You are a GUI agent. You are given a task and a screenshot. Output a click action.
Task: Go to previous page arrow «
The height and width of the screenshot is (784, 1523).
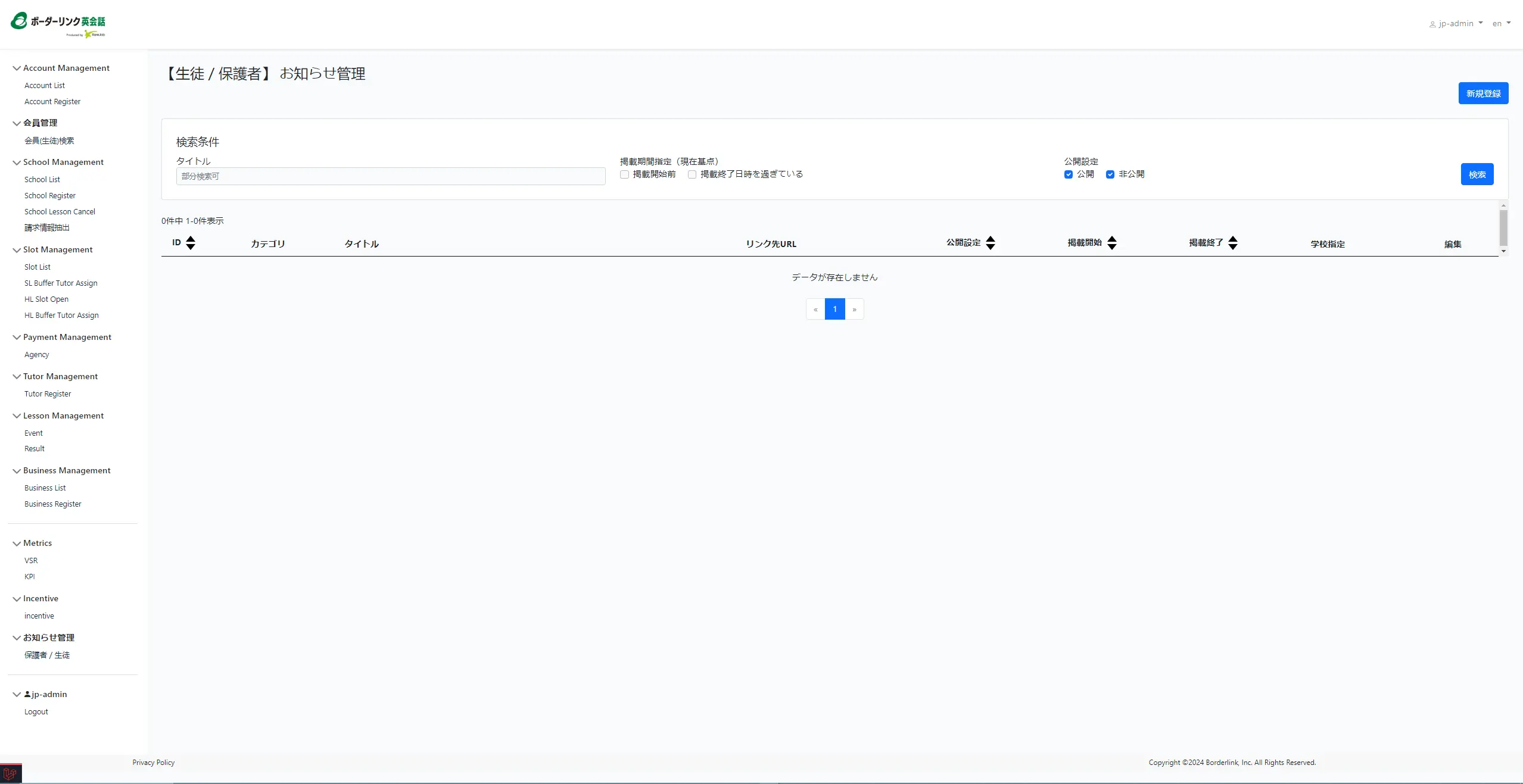pos(815,310)
